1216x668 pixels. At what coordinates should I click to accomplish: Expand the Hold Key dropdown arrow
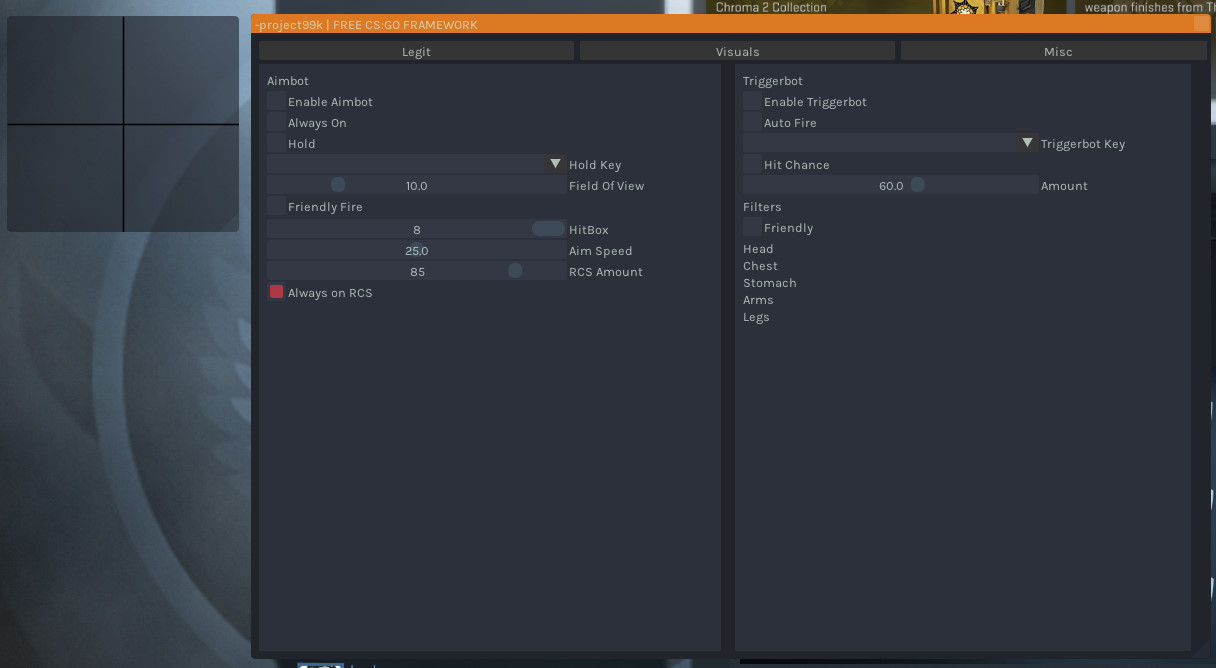click(556, 164)
